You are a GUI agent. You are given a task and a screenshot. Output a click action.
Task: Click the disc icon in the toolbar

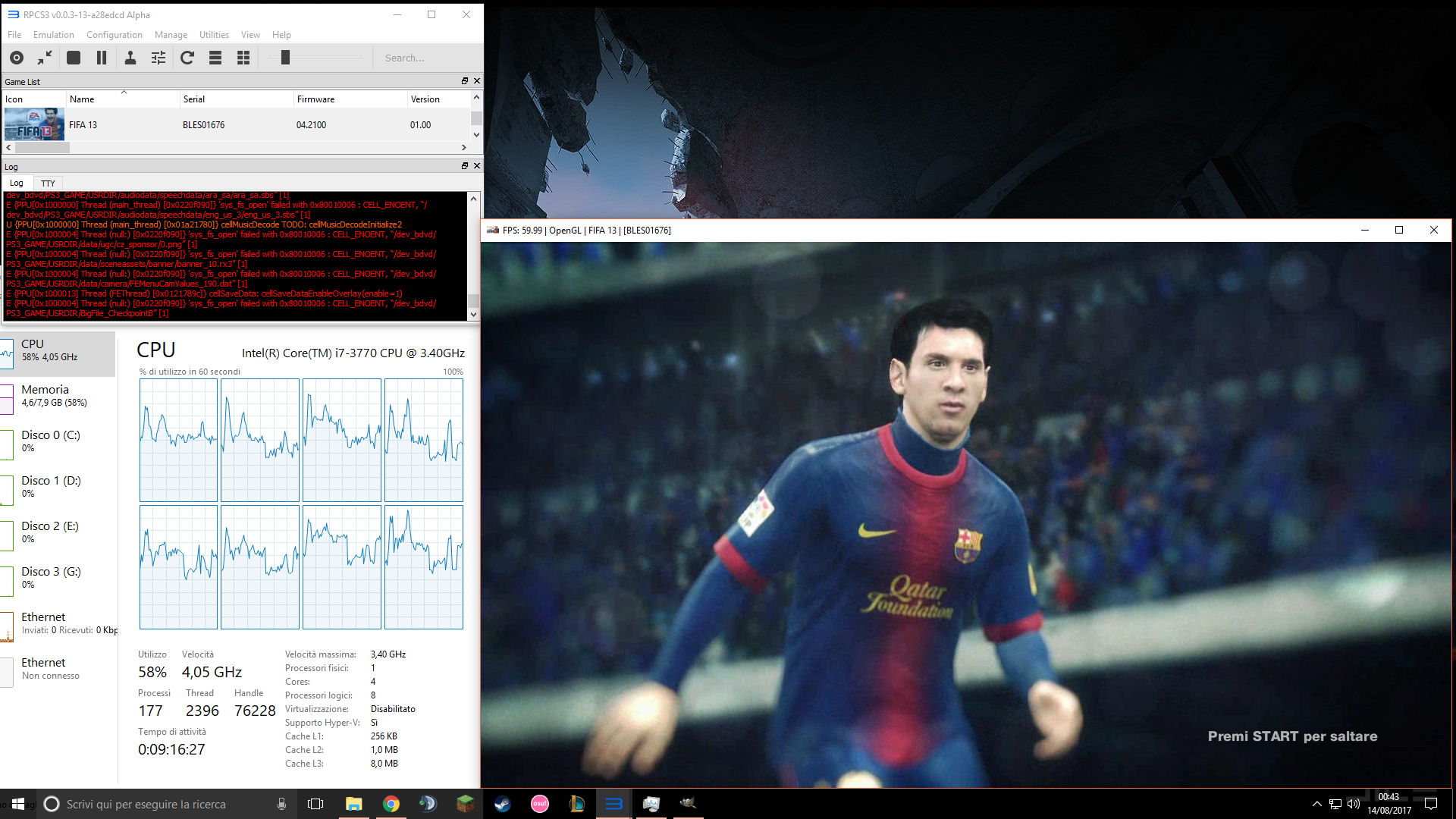17,58
